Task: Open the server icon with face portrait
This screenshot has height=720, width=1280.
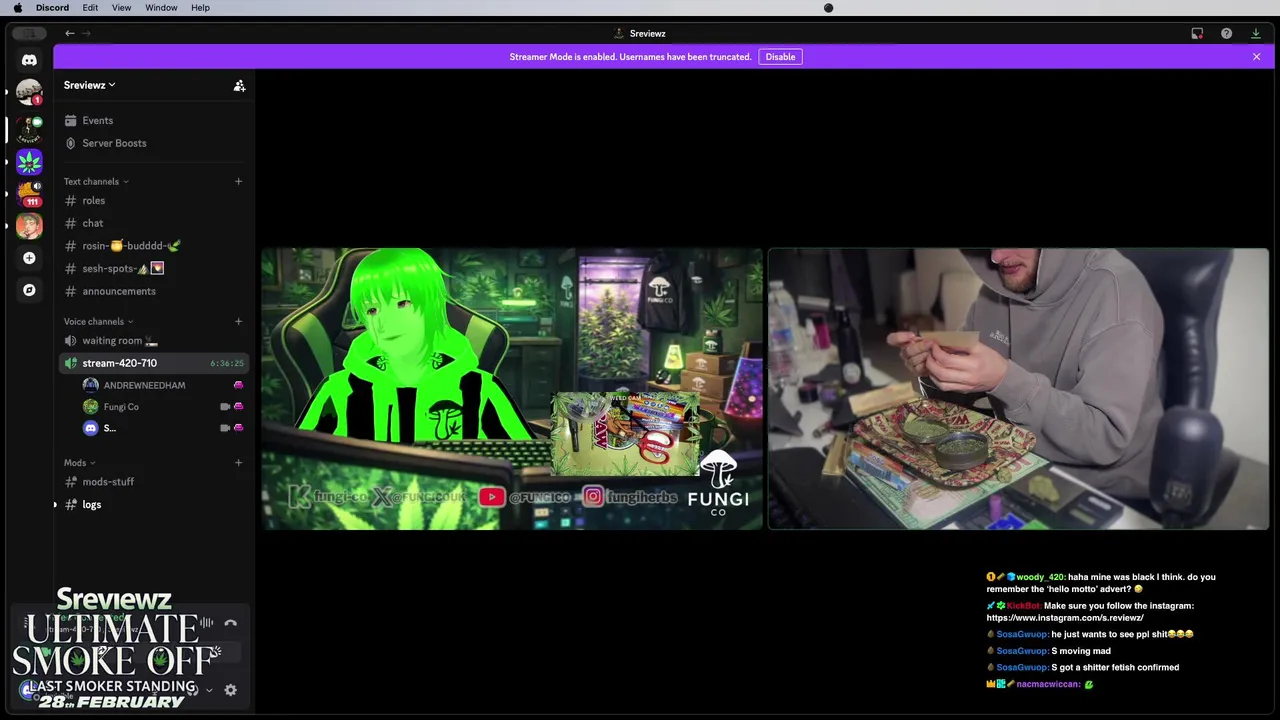Action: tap(29, 226)
